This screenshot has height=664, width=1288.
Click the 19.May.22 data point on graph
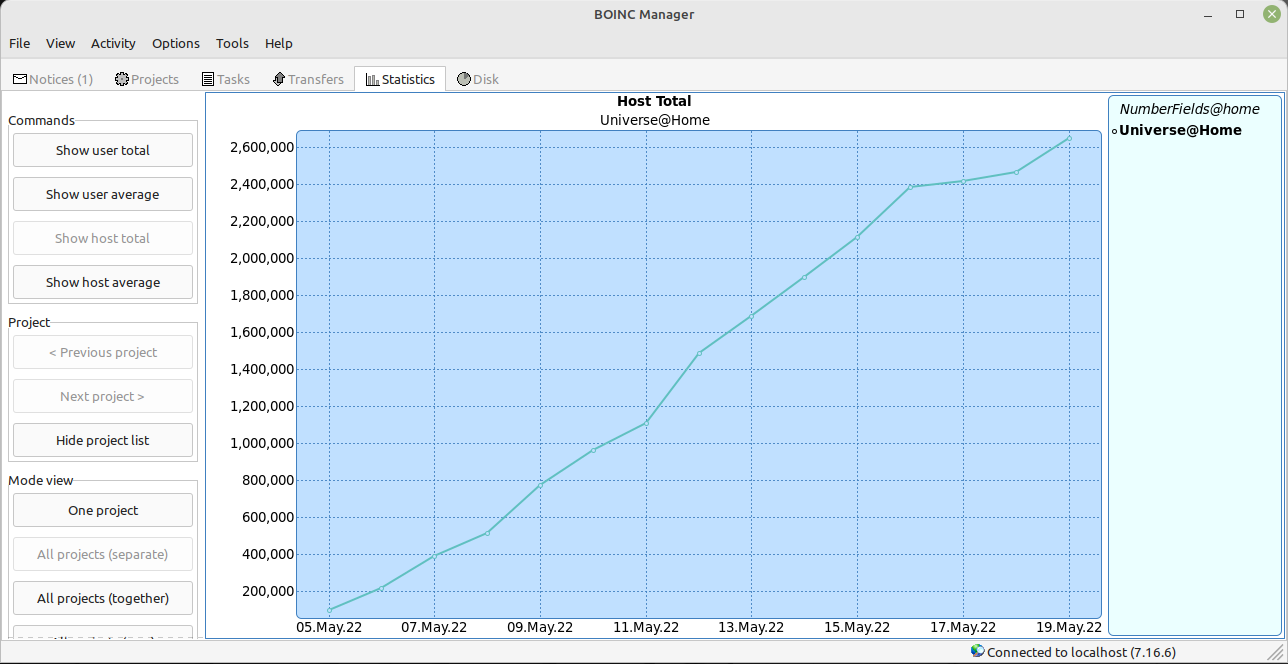tap(1069, 138)
